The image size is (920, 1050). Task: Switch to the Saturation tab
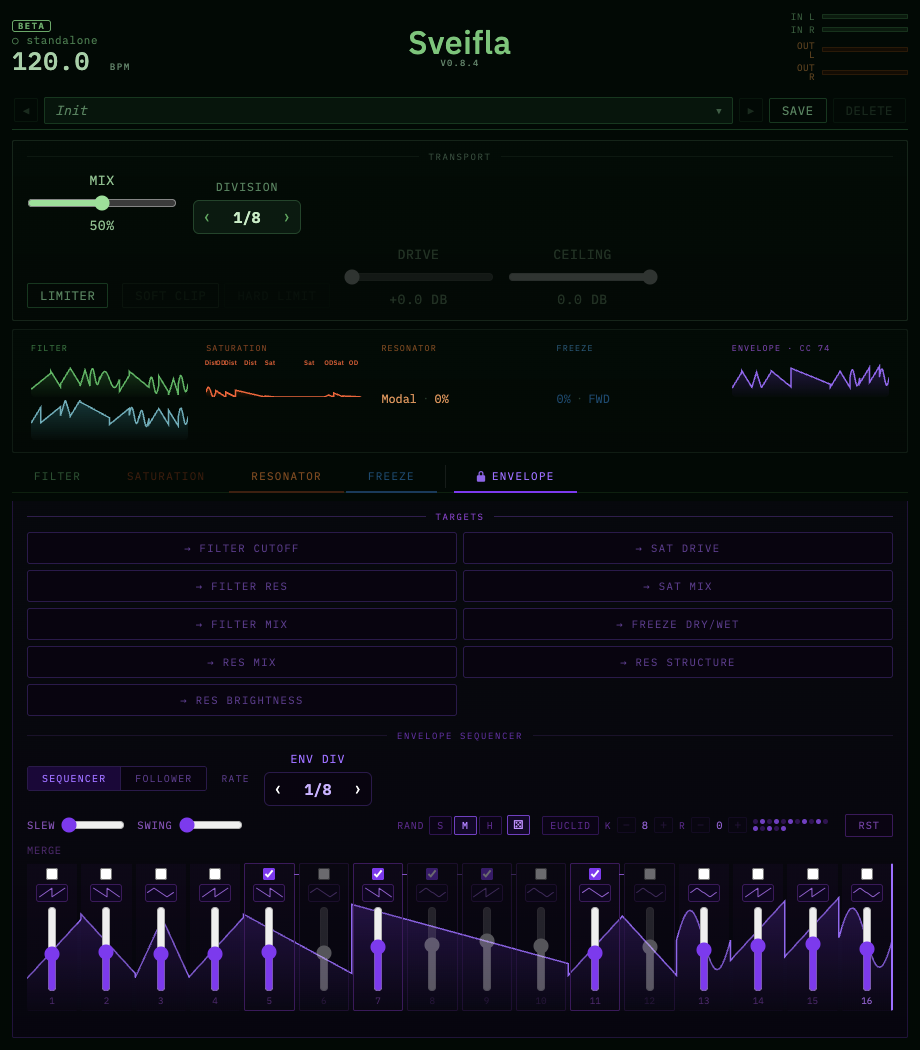165,476
